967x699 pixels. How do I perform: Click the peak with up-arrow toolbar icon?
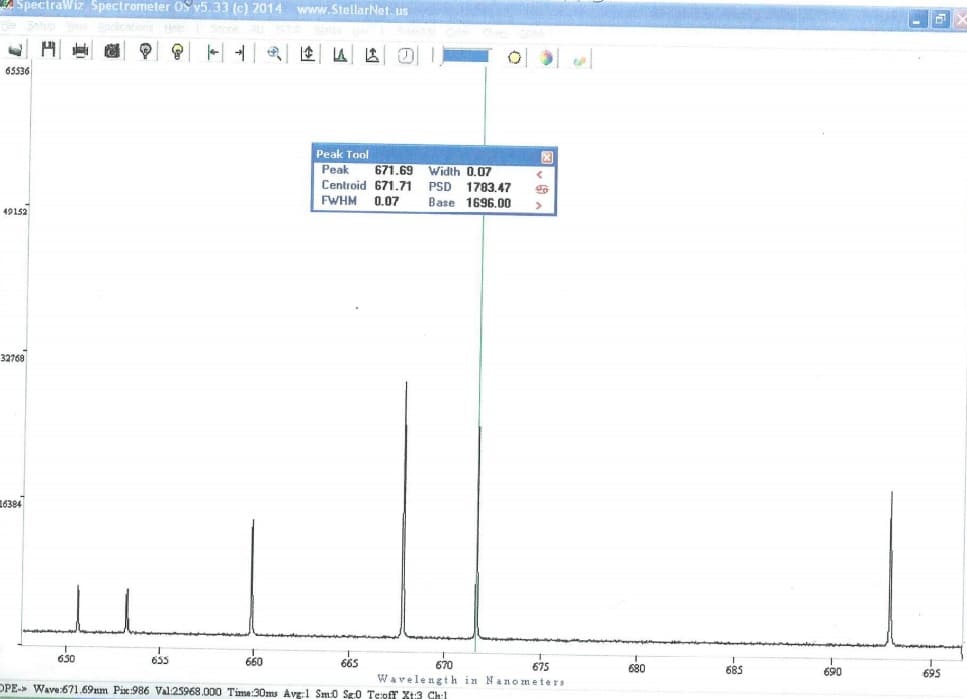click(x=372, y=56)
